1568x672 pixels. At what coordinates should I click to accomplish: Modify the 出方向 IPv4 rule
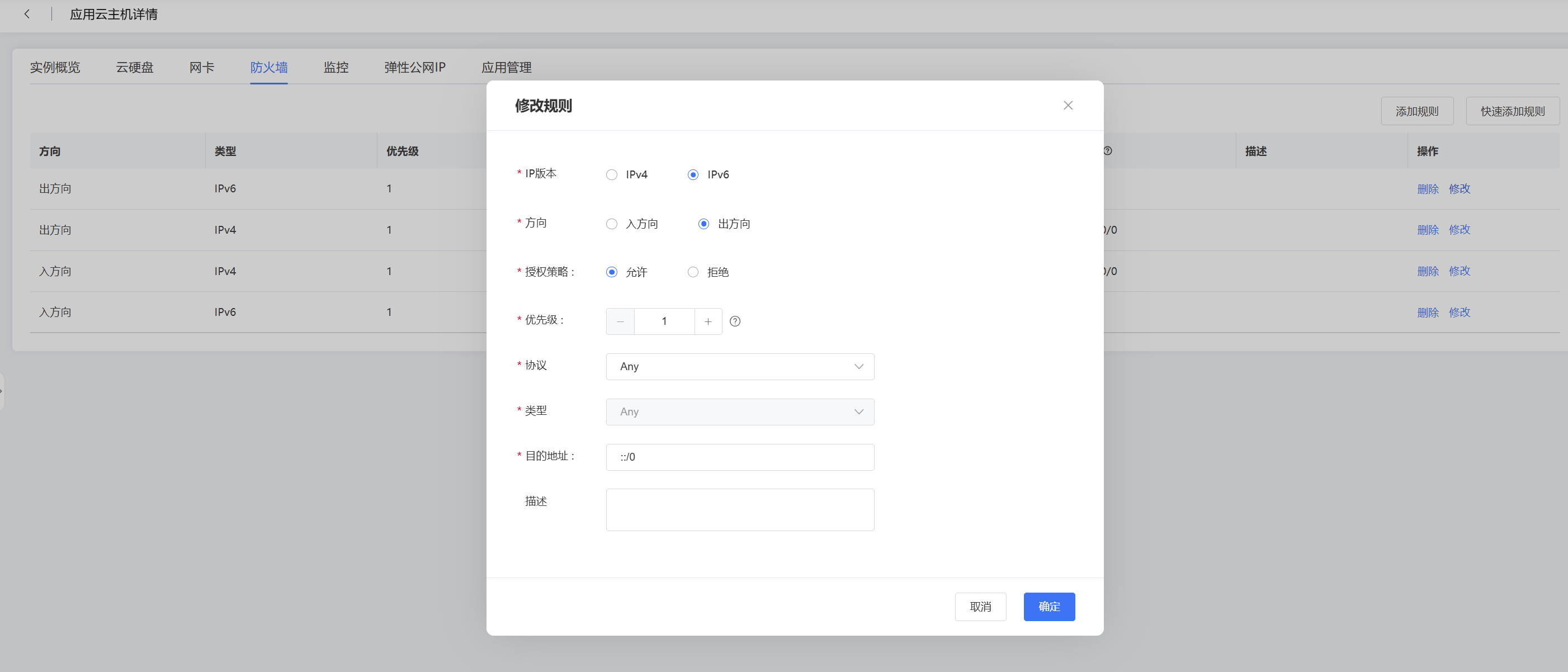tap(1460, 230)
